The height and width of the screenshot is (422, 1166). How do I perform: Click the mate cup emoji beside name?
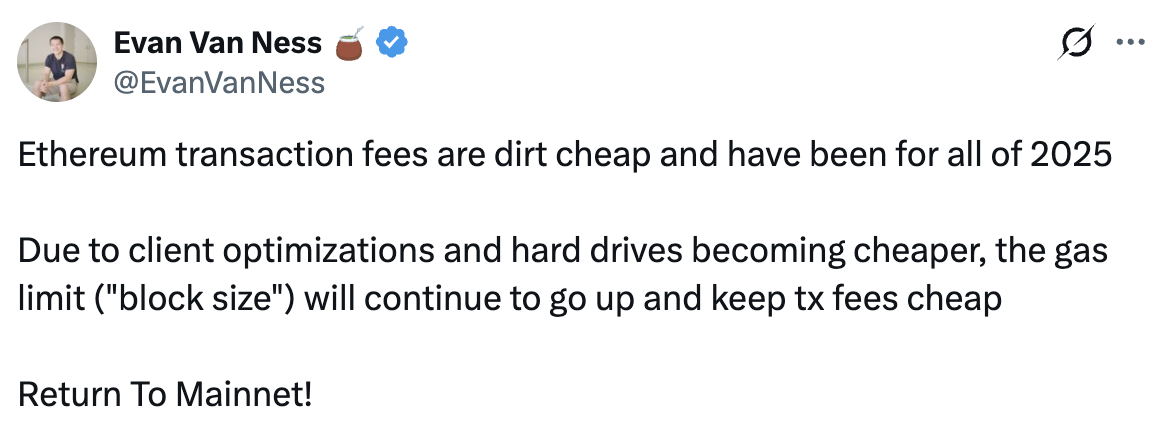pyautogui.click(x=350, y=43)
